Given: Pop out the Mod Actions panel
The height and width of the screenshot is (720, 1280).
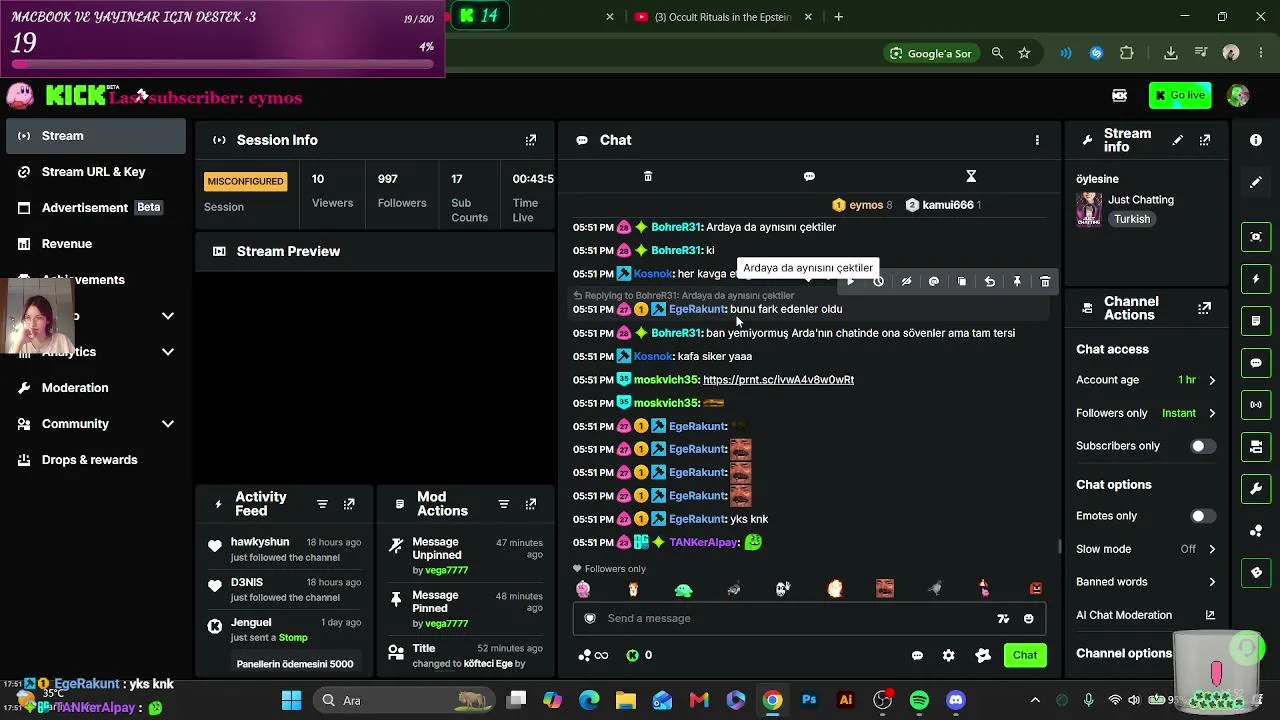Looking at the screenshot, I should coord(531,504).
